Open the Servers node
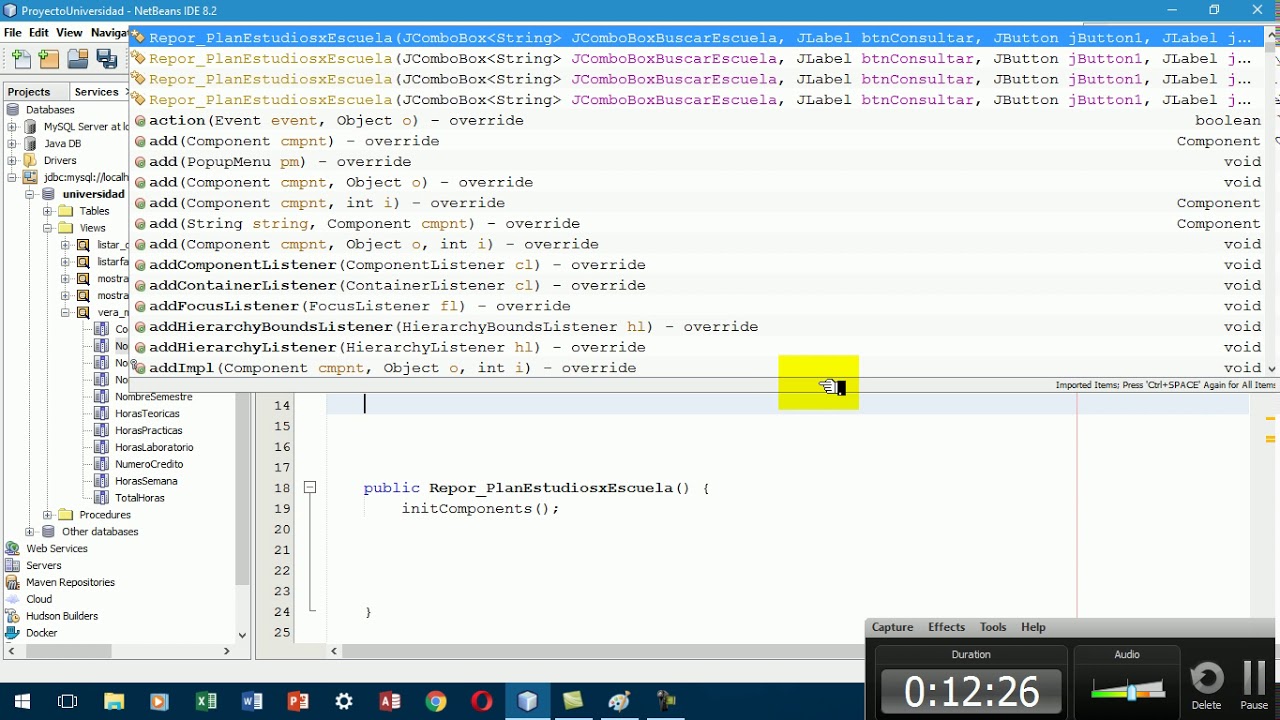Viewport: 1280px width, 720px height. pyautogui.click(x=43, y=566)
